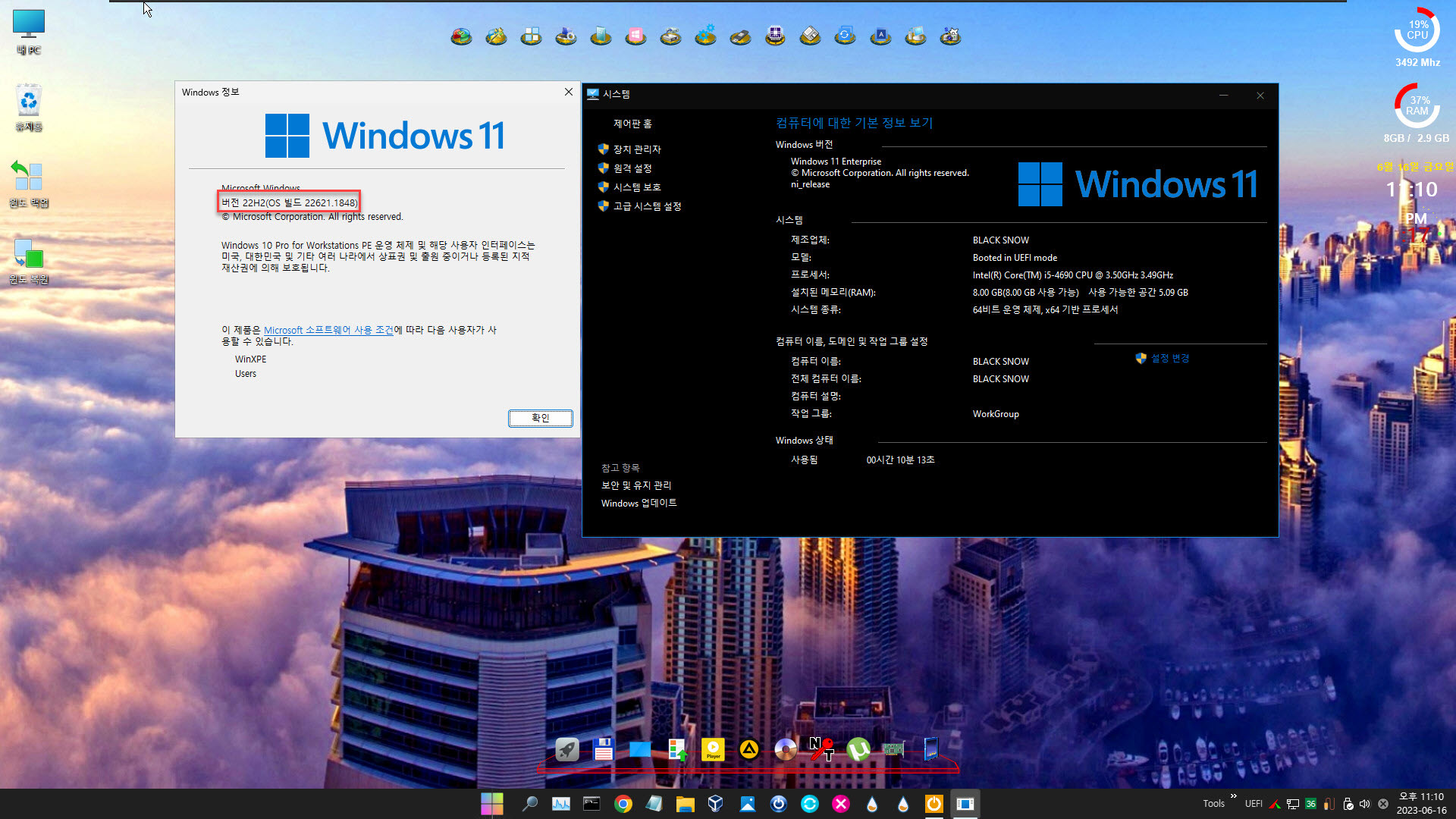
Task: Expand the Tools toolbar chevron on taskbar
Action: pos(1234,796)
